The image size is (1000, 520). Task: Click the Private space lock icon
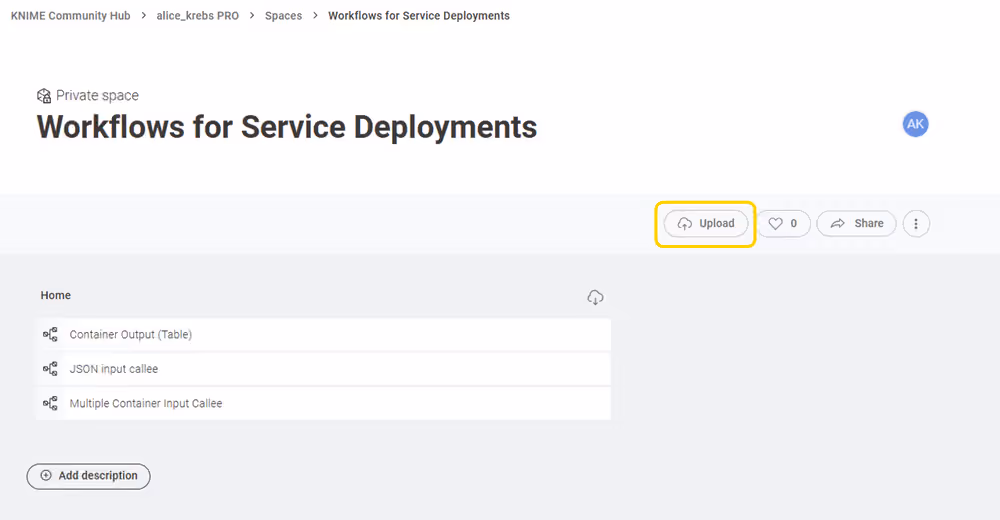(44, 96)
